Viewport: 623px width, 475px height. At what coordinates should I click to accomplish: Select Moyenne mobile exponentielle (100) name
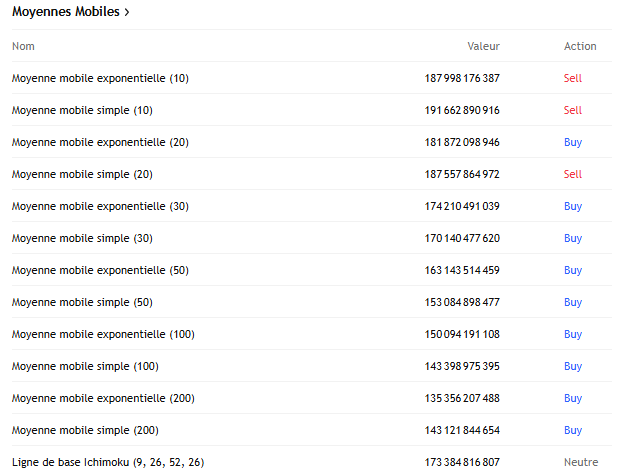coord(103,334)
